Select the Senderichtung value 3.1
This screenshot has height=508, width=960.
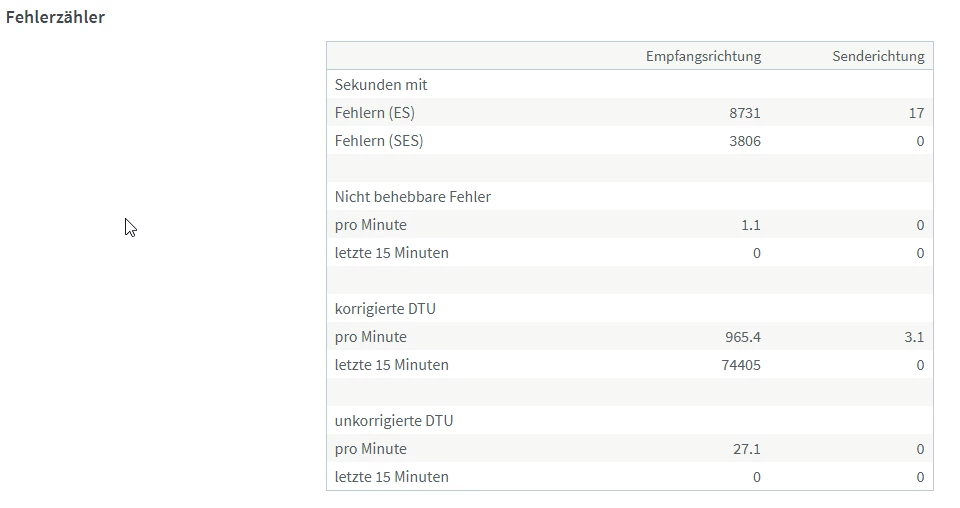914,337
